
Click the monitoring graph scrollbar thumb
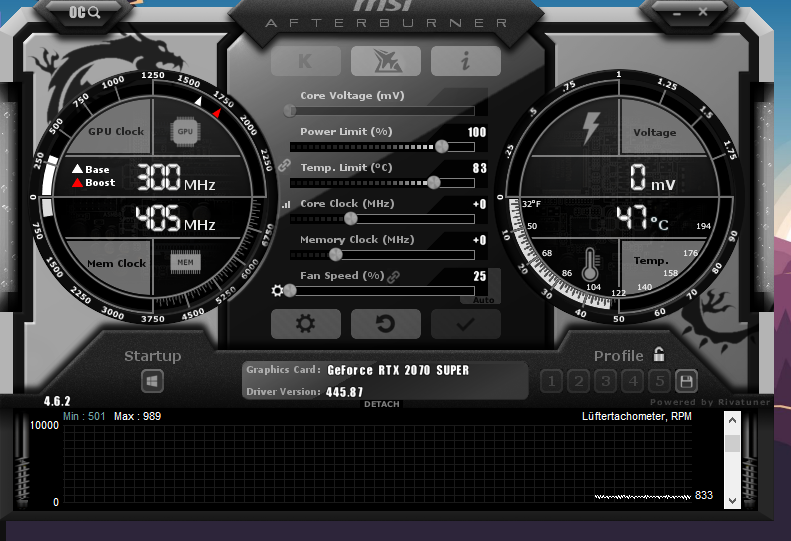point(732,443)
